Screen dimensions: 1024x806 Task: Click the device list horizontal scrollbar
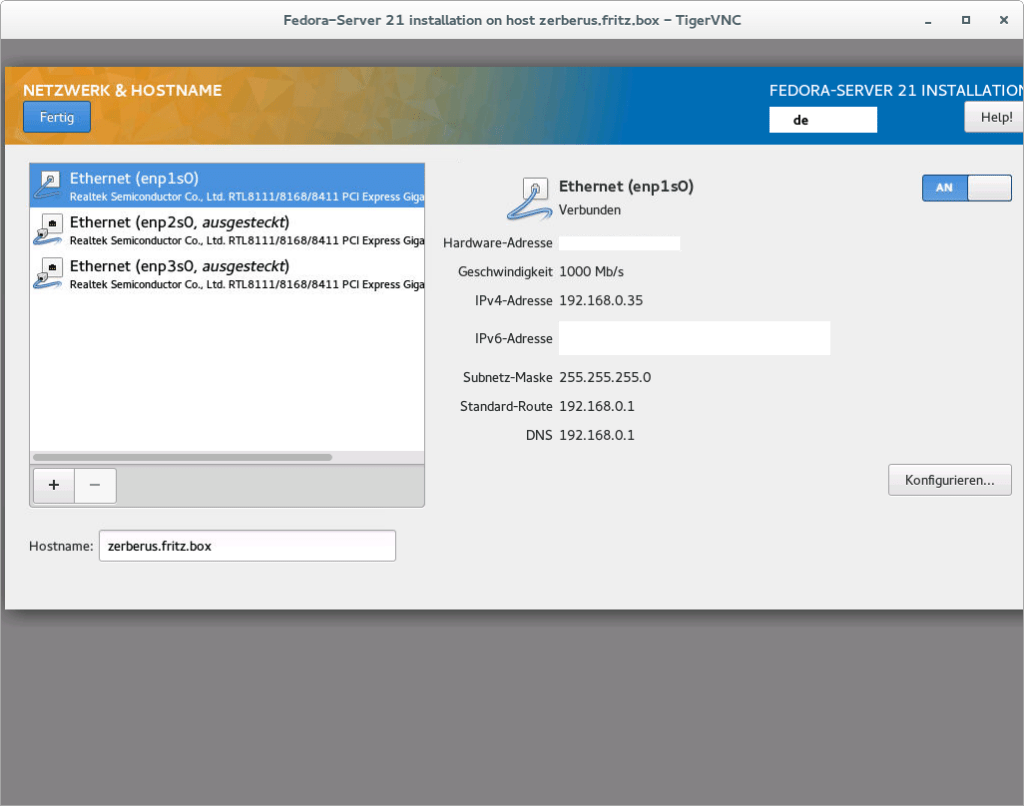[182, 457]
